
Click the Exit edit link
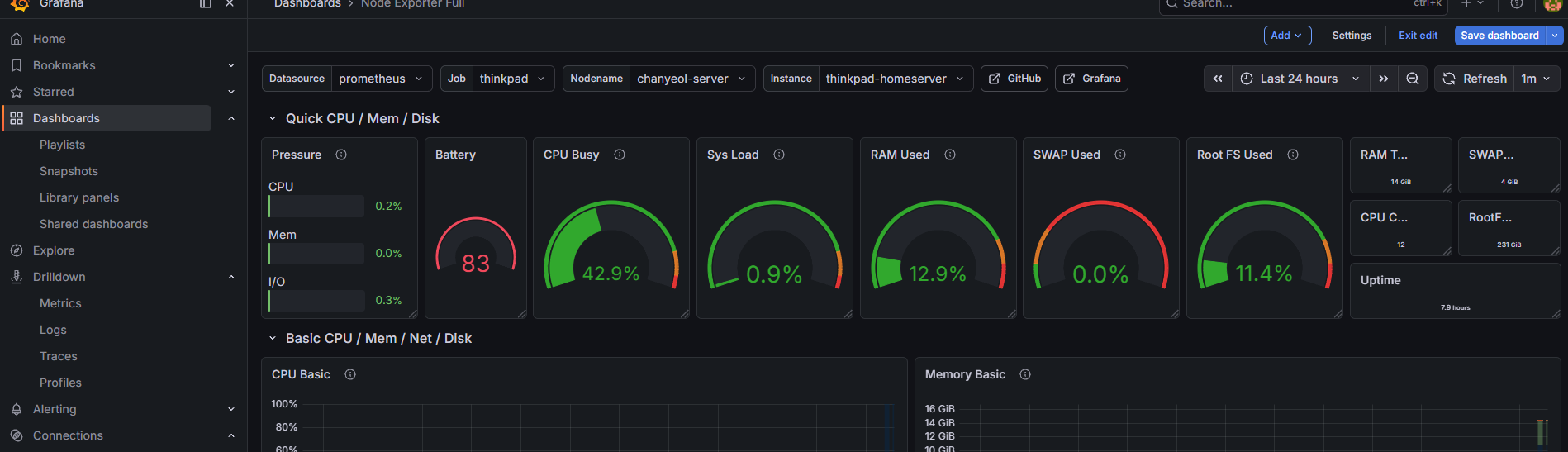pos(1418,36)
